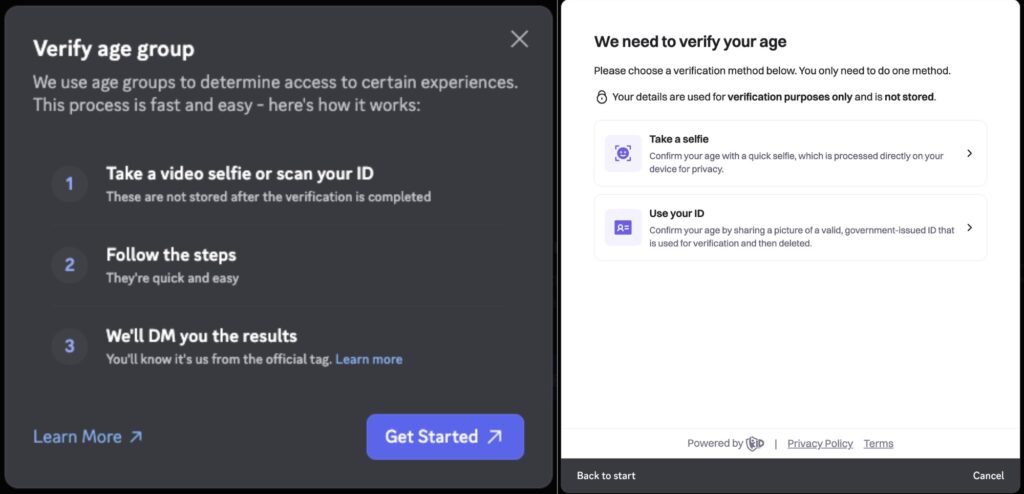Click Back to start

point(606,475)
